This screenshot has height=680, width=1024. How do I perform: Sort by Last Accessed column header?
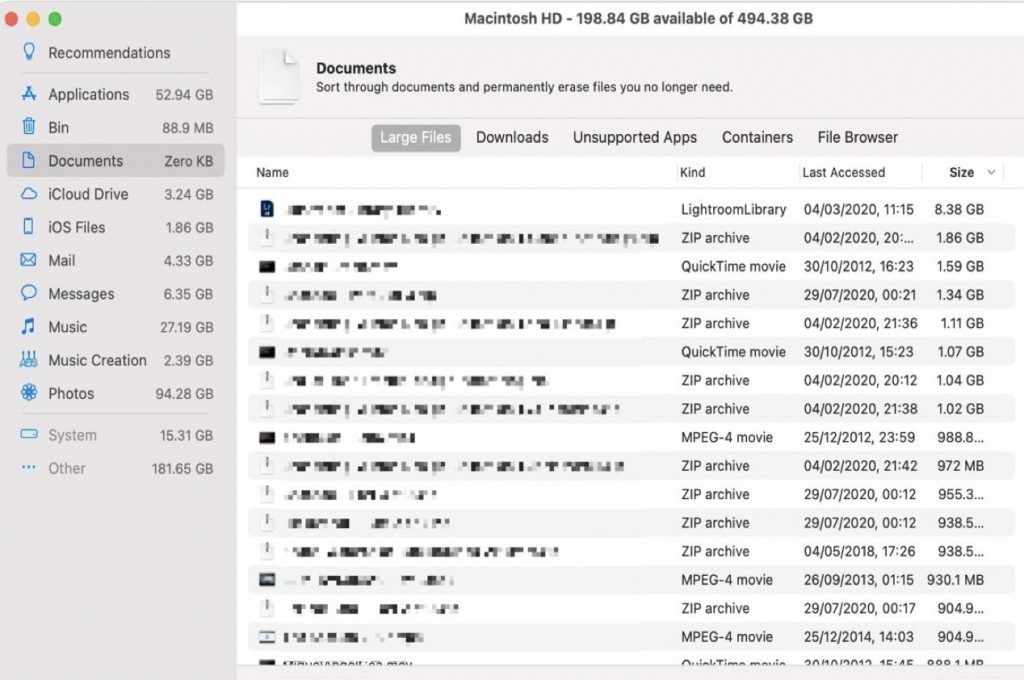click(x=843, y=172)
